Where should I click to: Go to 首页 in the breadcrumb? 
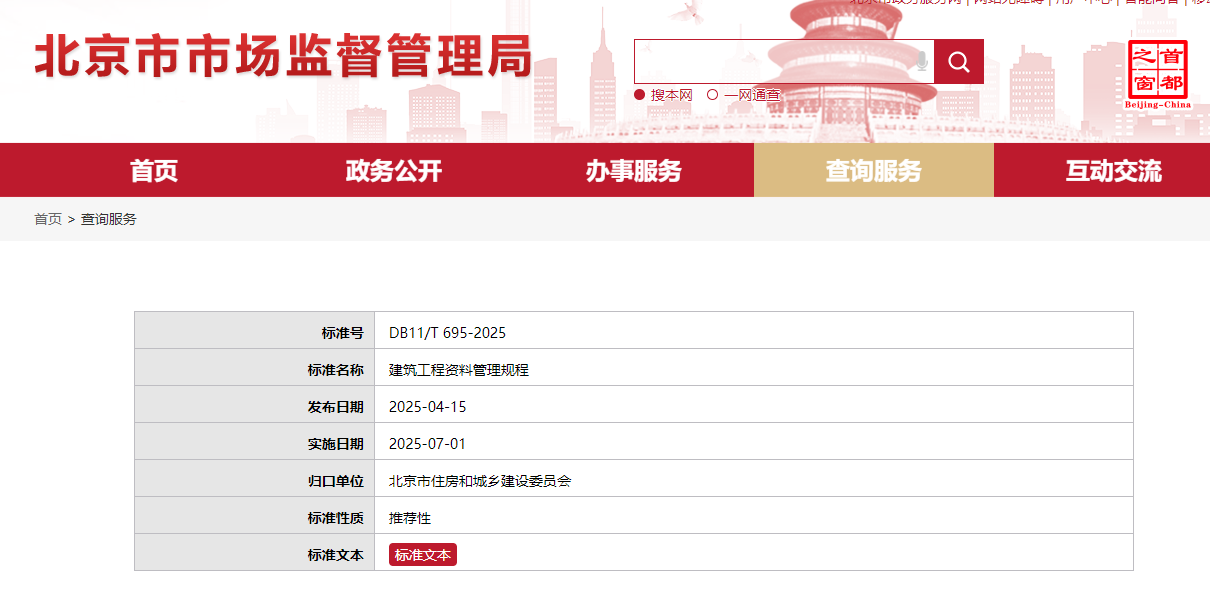(x=48, y=219)
